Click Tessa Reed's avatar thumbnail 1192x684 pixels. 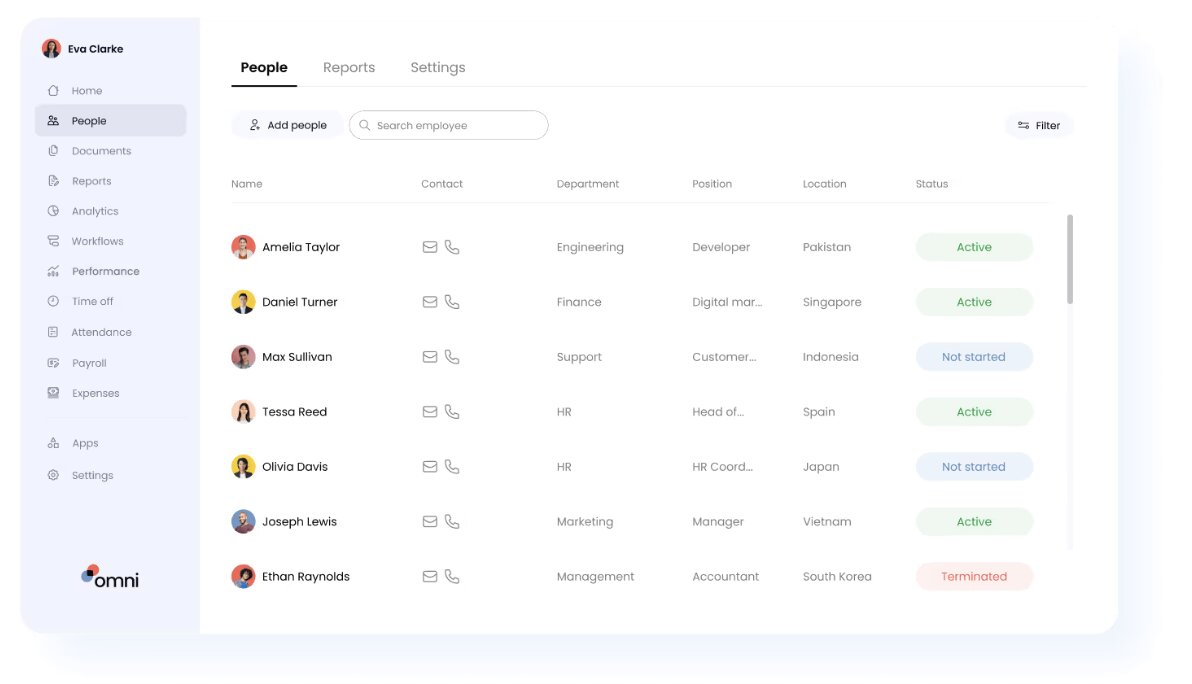pyautogui.click(x=243, y=412)
